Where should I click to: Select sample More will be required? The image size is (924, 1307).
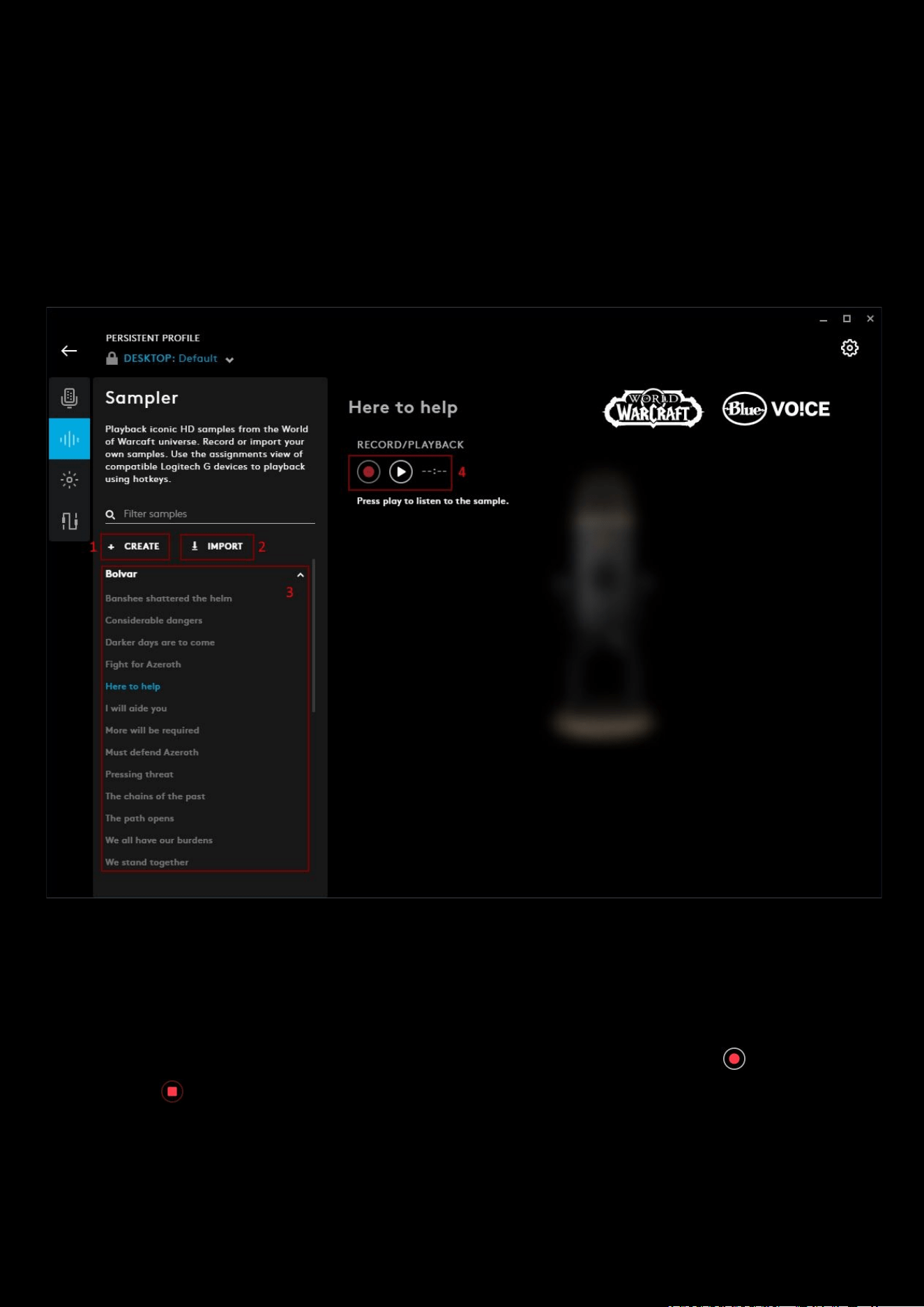point(152,730)
